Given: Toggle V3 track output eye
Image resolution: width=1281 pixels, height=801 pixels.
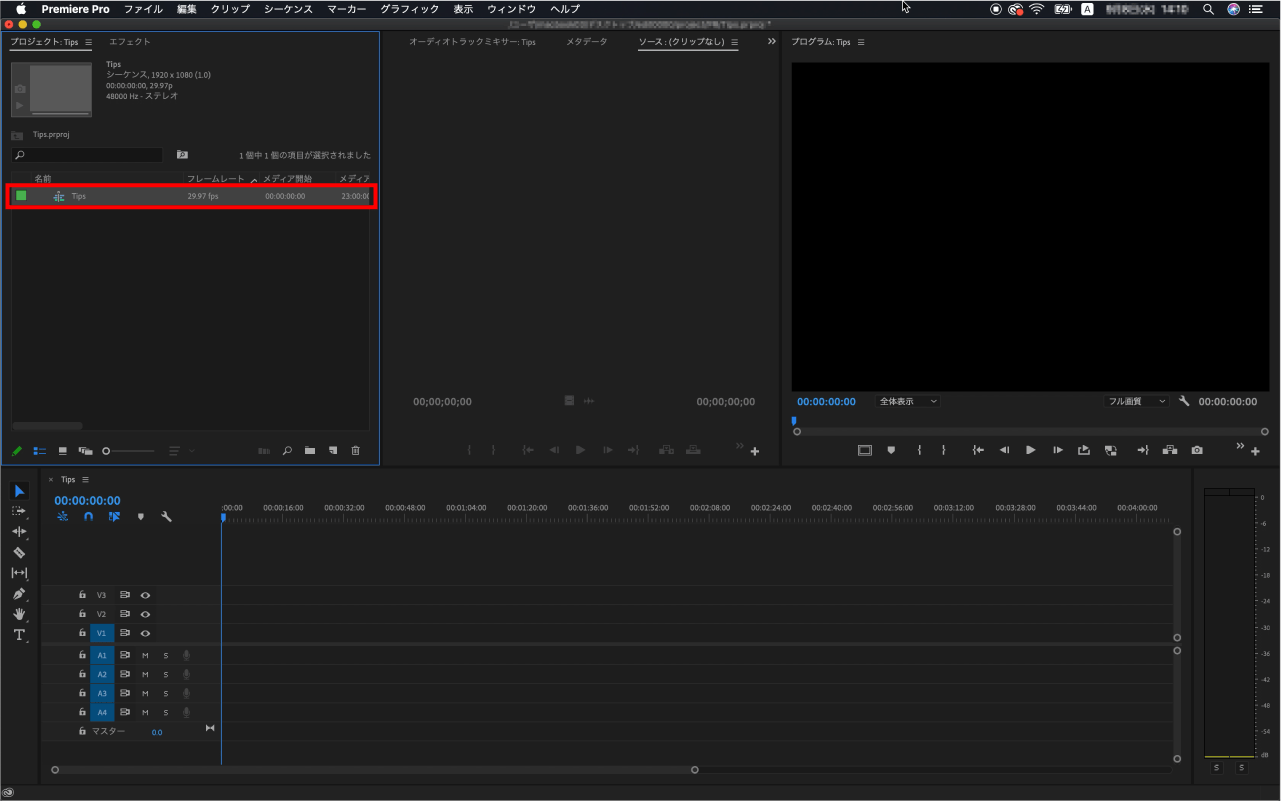Looking at the screenshot, I should pos(145,595).
